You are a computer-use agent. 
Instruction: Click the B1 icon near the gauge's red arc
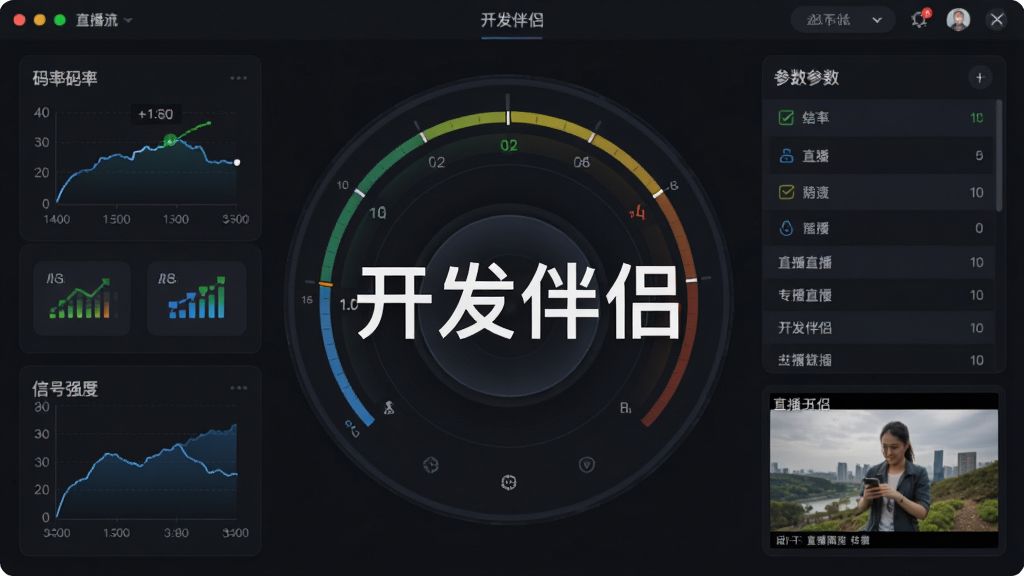[x=626, y=408]
